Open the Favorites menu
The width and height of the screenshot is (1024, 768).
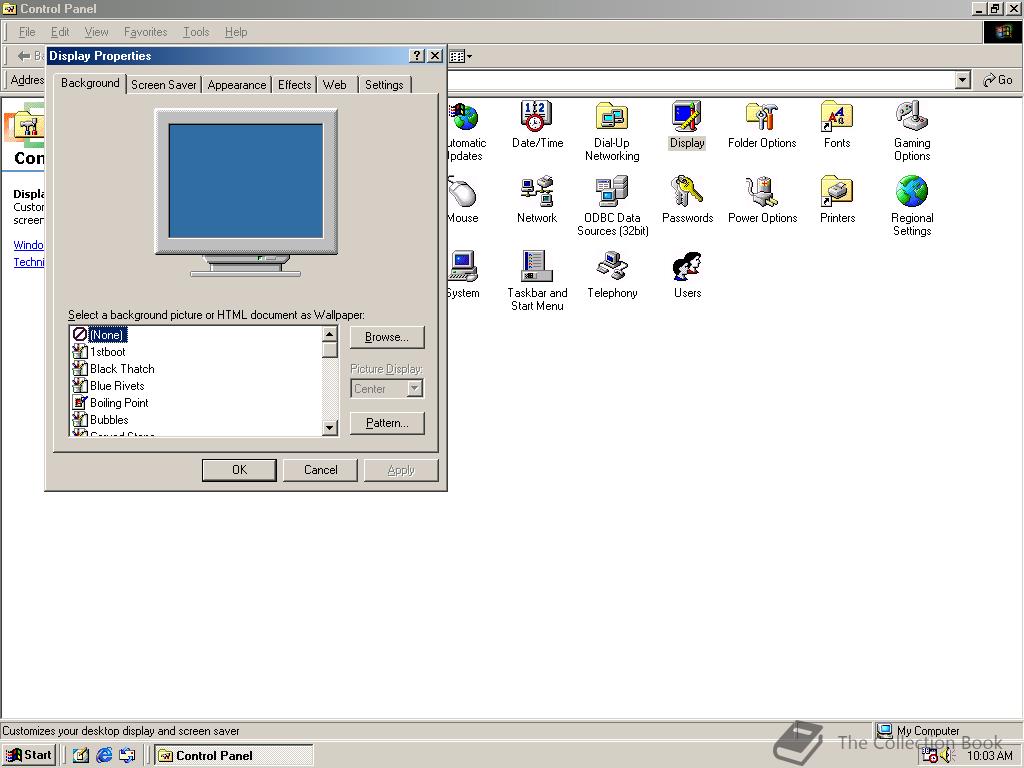point(145,32)
